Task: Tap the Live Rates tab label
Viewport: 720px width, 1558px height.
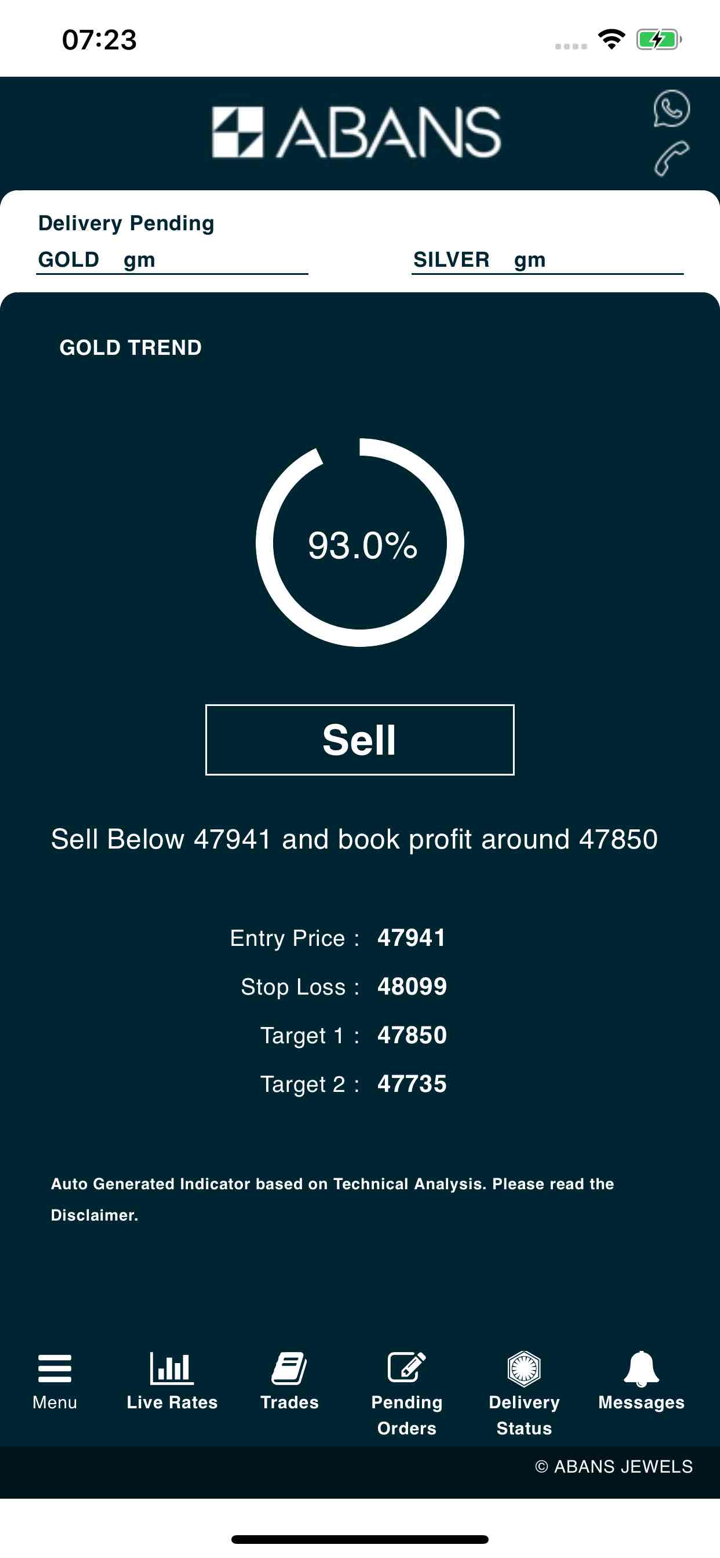Action: (x=172, y=1402)
